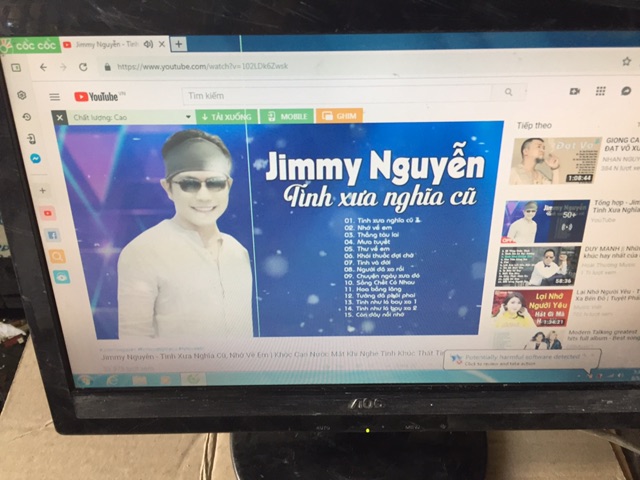Screen dimensions: 640x480
Task: Click the TẢI XUỐNG download button
Action: [x=224, y=117]
